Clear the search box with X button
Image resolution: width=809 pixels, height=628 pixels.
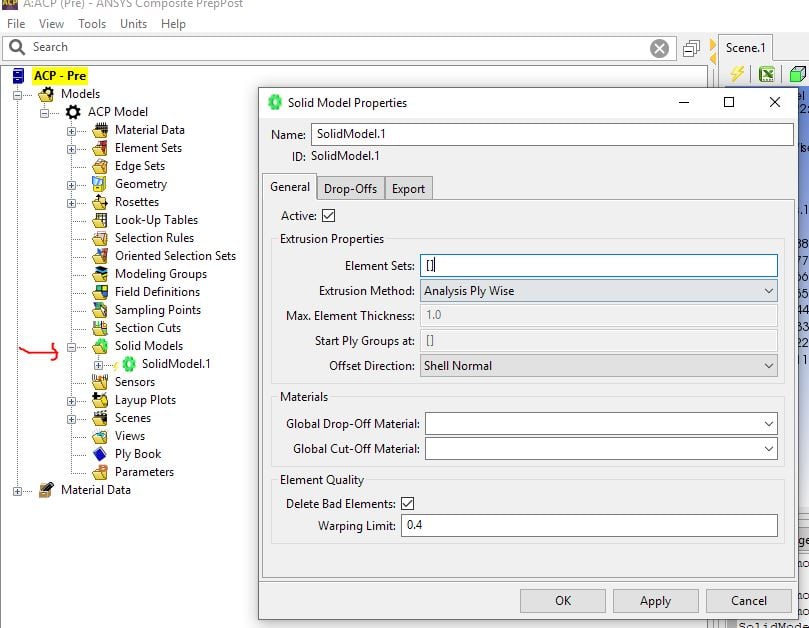point(659,49)
